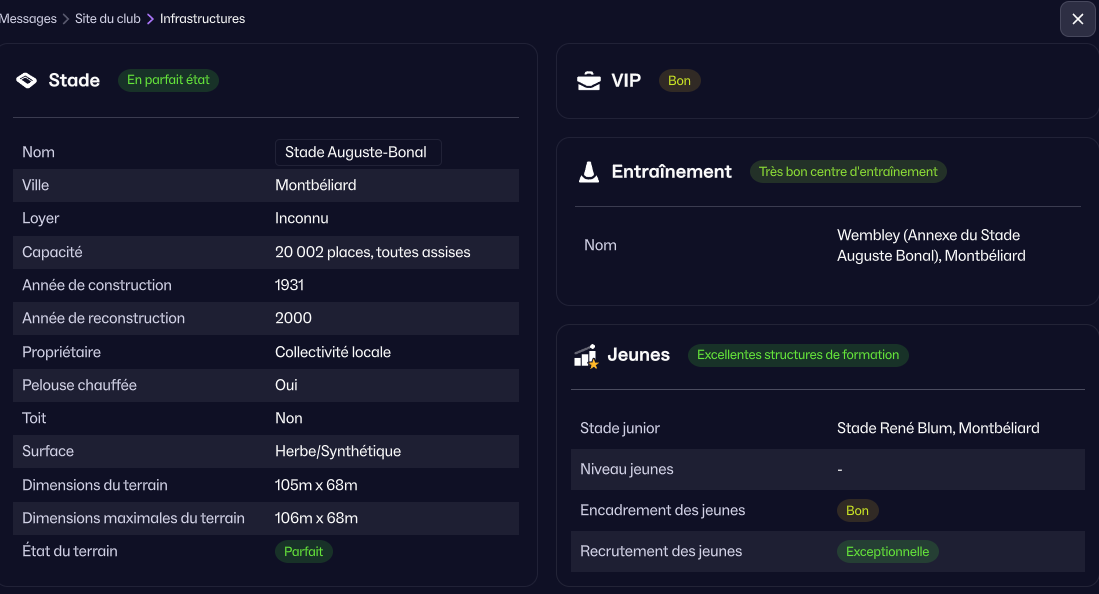Click the 'Parfait' pitch condition badge
Viewport: 1099px width, 594px height.
pos(303,551)
